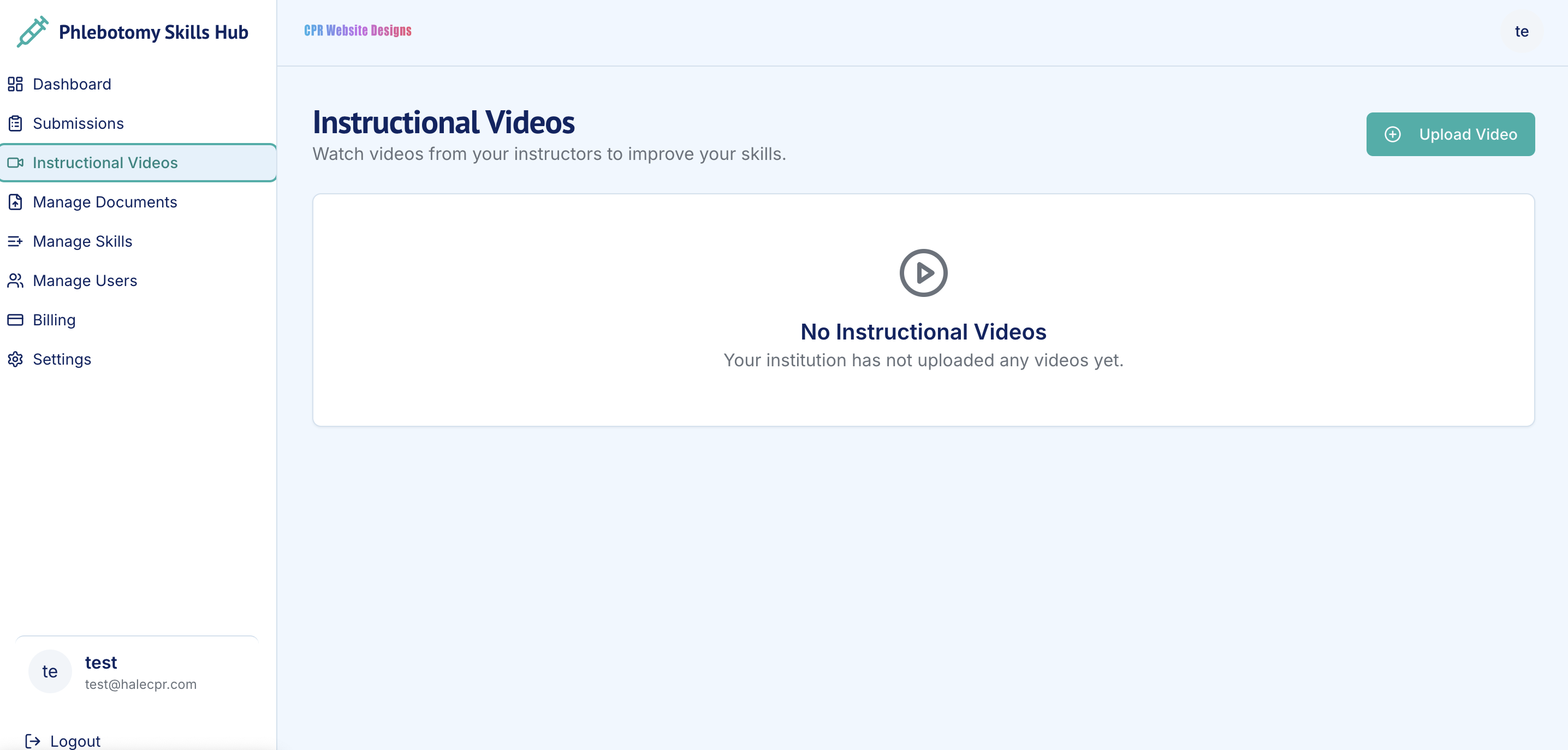The image size is (1568, 750).
Task: Open the CPR Website Designs link
Action: [358, 31]
